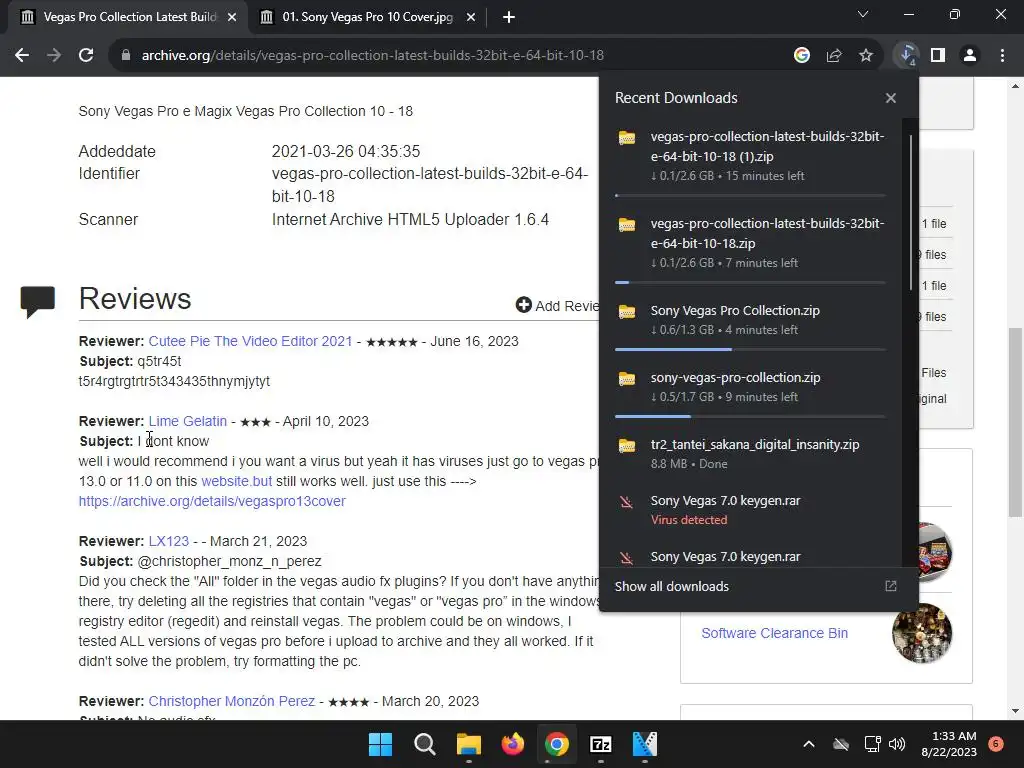Toggle the downloads toolbar button
The image size is (1024, 768).
(906, 56)
